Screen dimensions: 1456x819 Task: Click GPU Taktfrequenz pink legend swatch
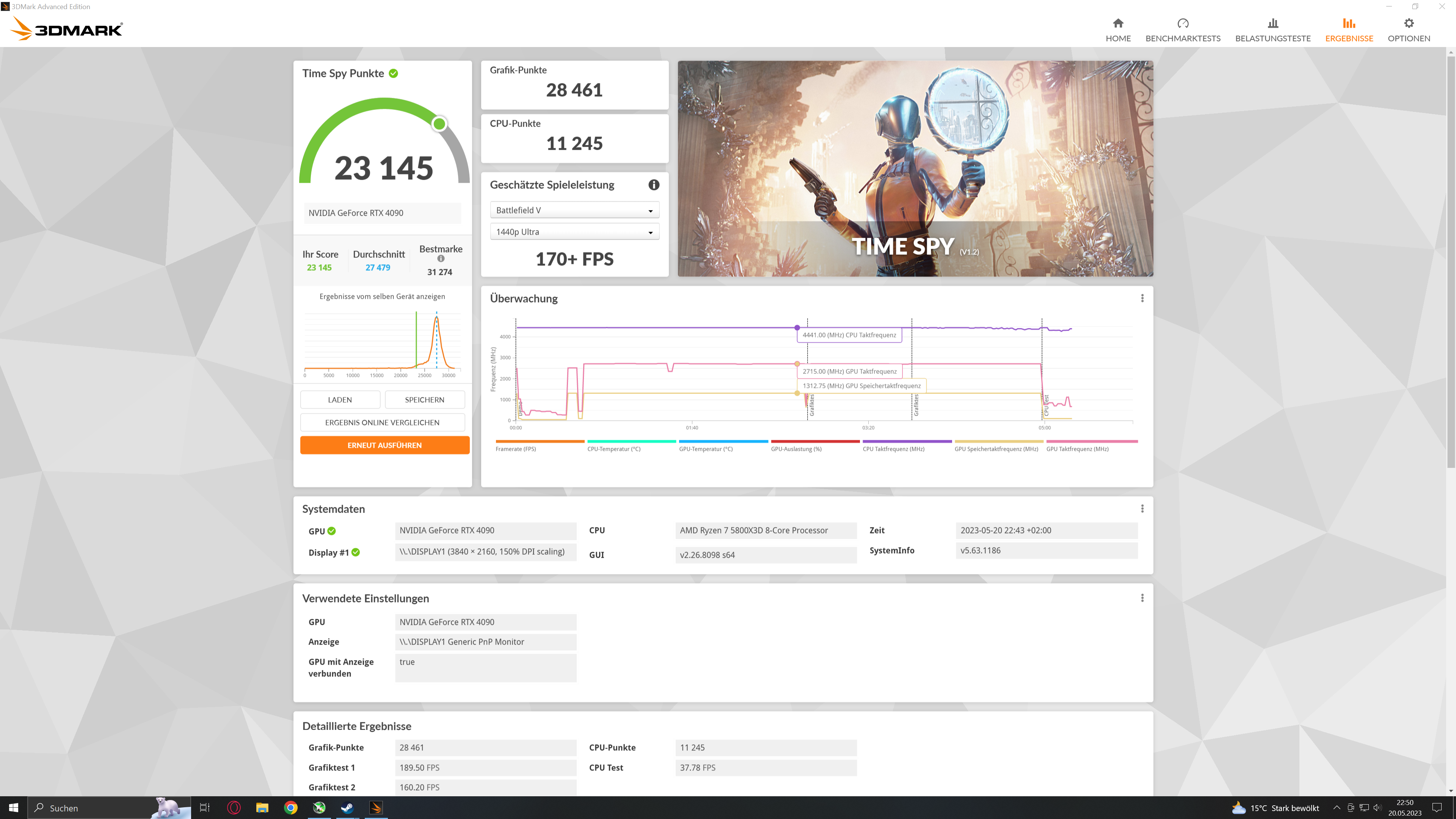click(x=1092, y=441)
